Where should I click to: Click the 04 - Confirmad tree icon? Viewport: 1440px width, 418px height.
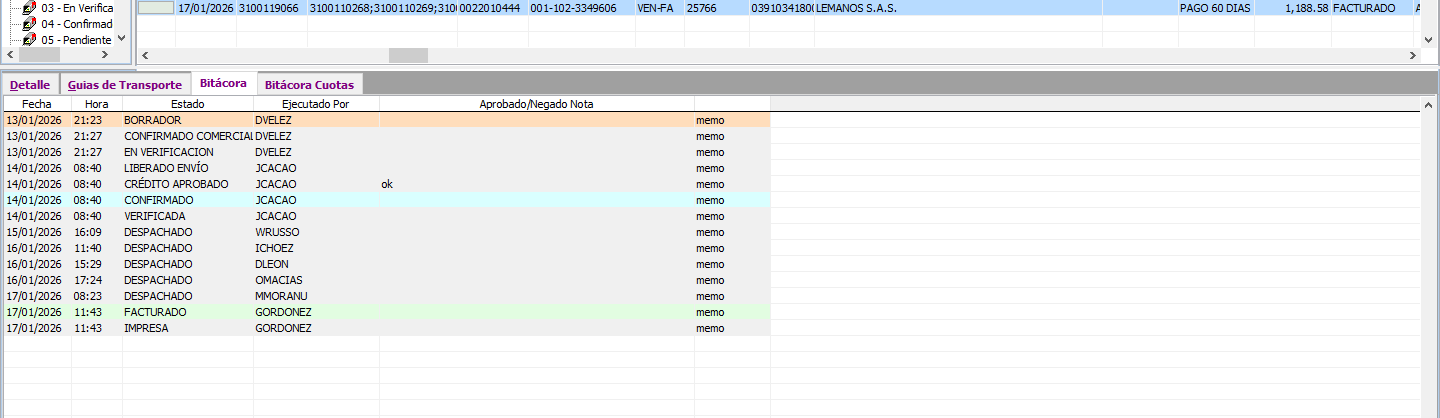pos(29,24)
